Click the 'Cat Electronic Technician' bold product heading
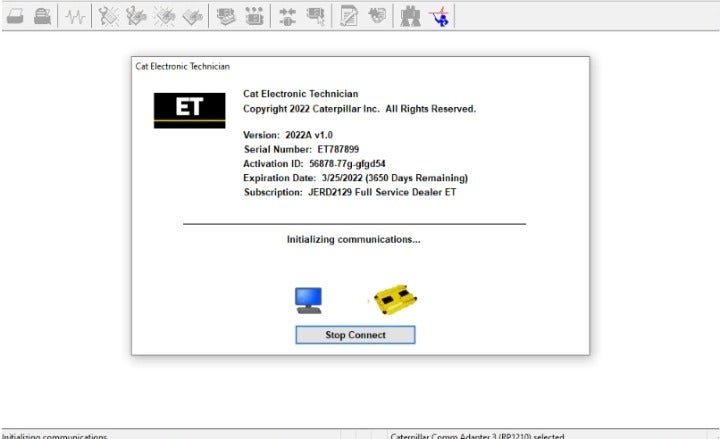720x439 pixels. coord(301,94)
